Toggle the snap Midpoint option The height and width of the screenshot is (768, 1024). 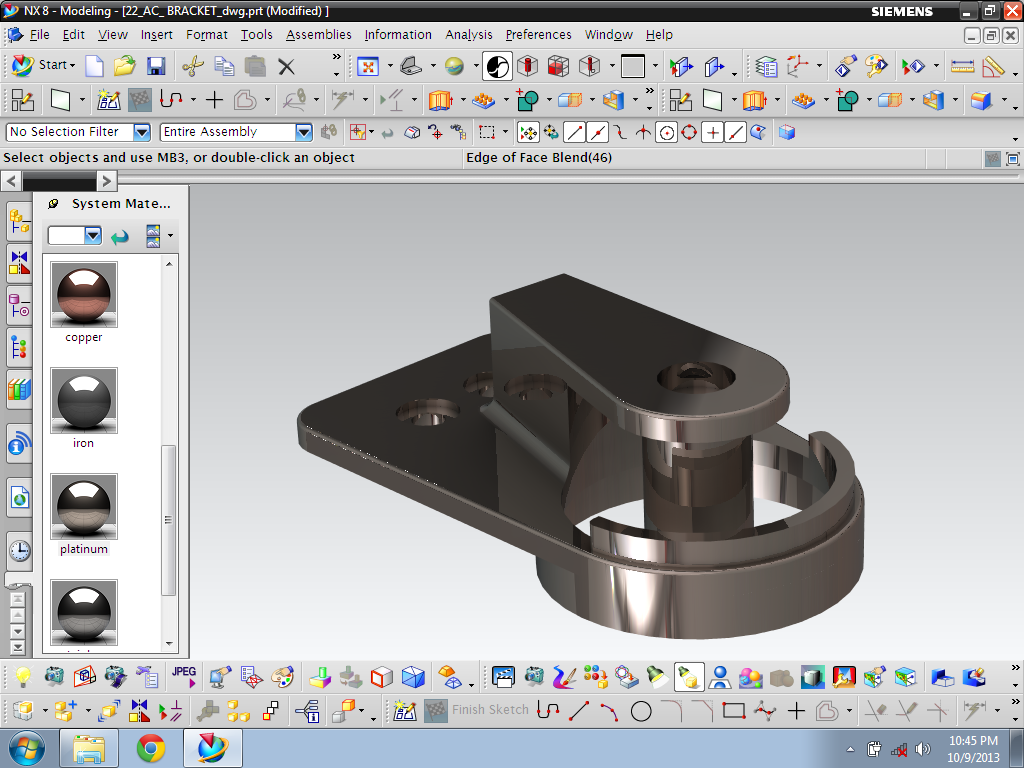(597, 133)
